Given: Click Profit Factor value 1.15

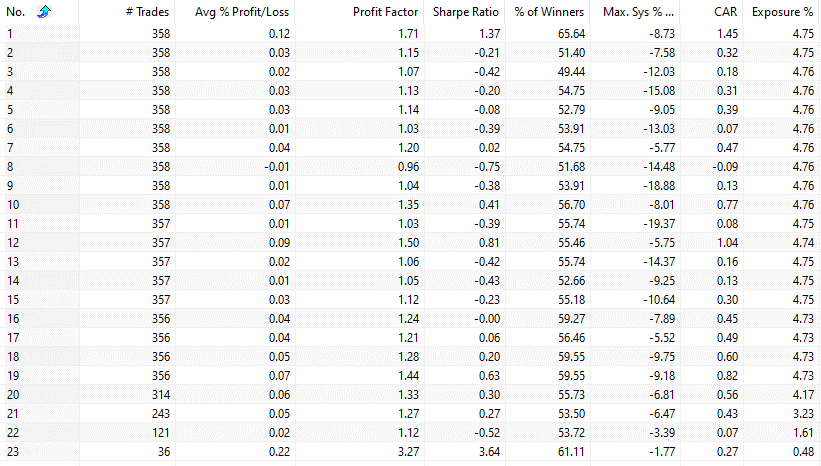Looking at the screenshot, I should (x=408, y=53).
